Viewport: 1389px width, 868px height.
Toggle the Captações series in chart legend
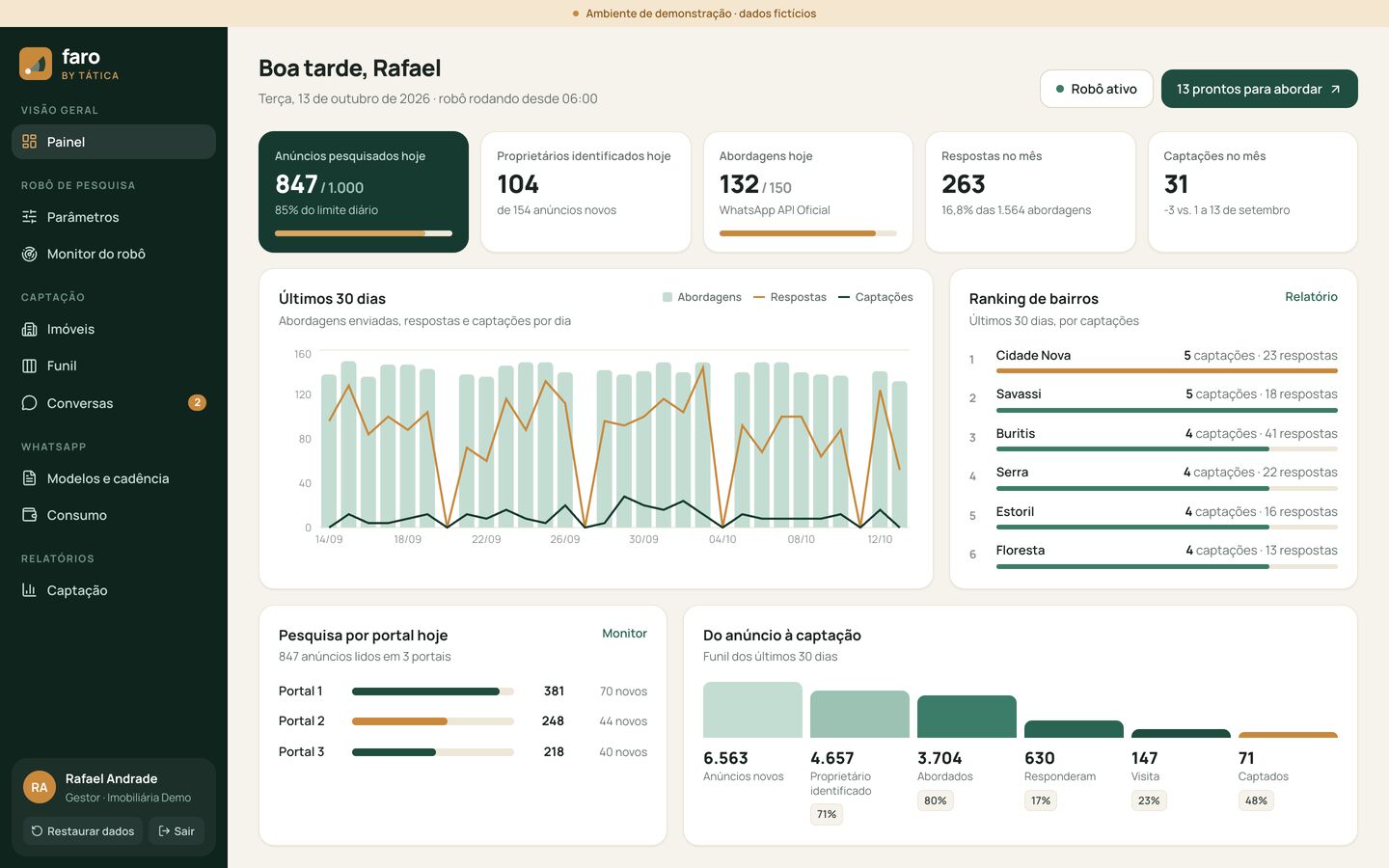coord(876,297)
